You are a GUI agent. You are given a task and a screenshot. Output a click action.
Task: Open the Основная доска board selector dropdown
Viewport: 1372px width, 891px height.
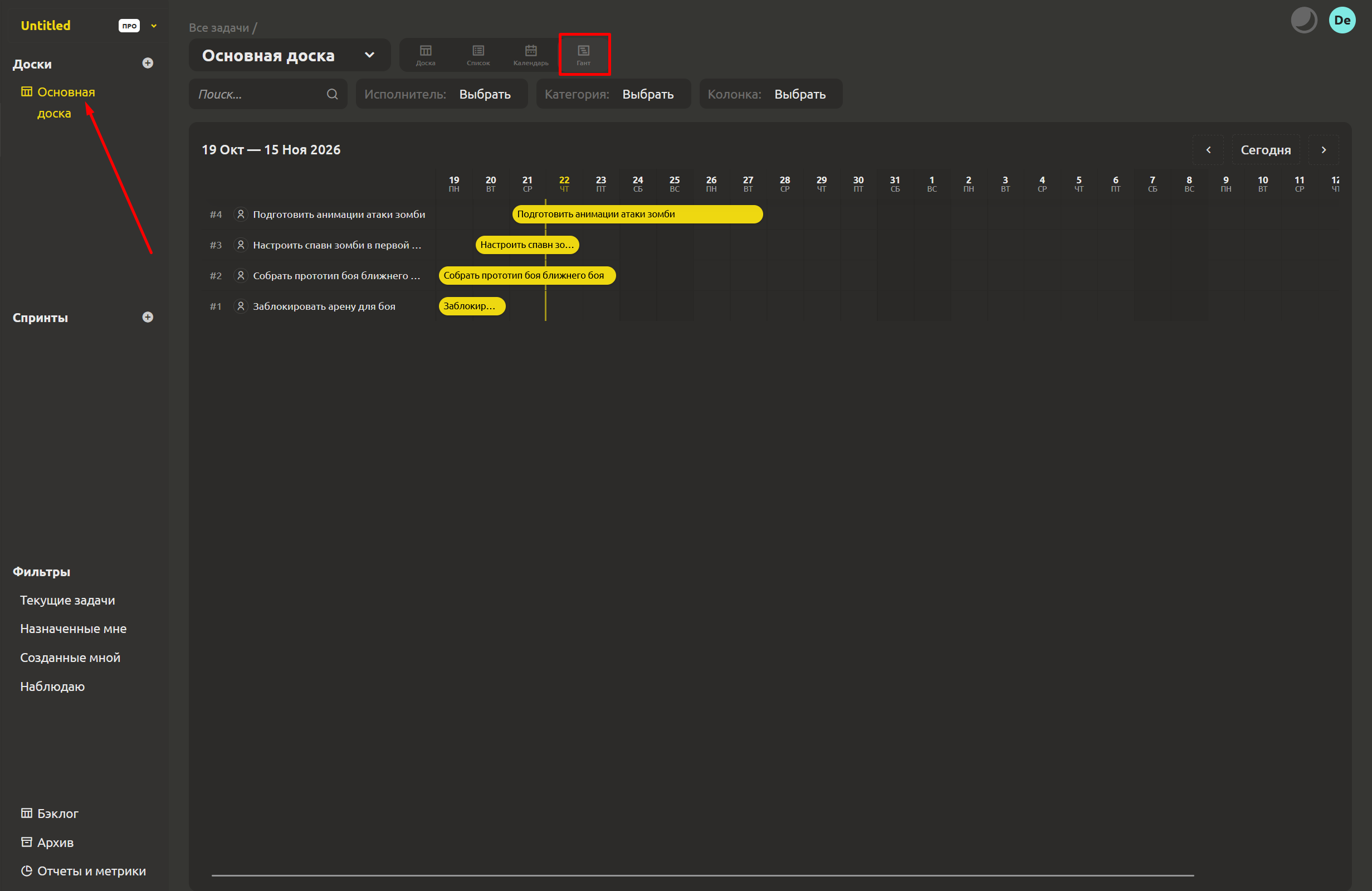click(x=290, y=55)
